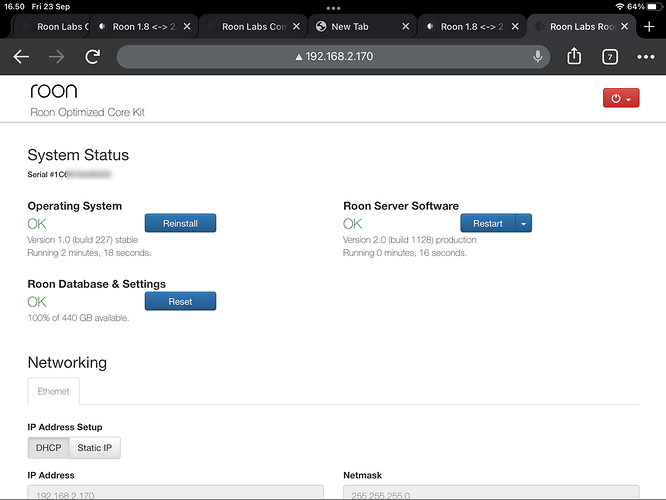
Task: Open the red power dropdown button
Action: coord(621,98)
